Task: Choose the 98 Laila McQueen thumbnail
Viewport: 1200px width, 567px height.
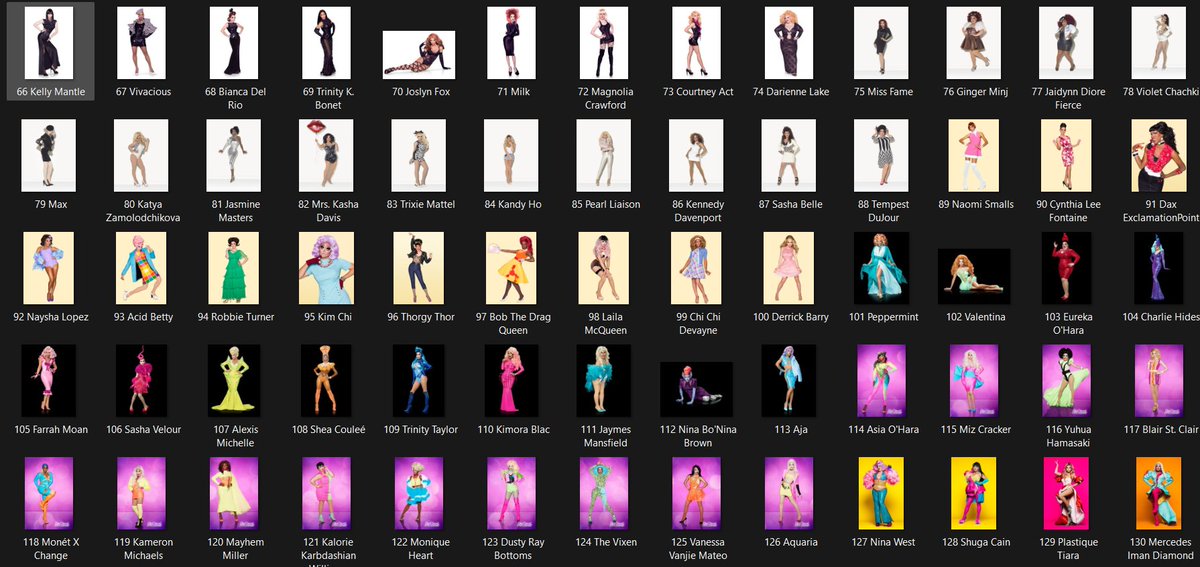Action: pos(604,268)
